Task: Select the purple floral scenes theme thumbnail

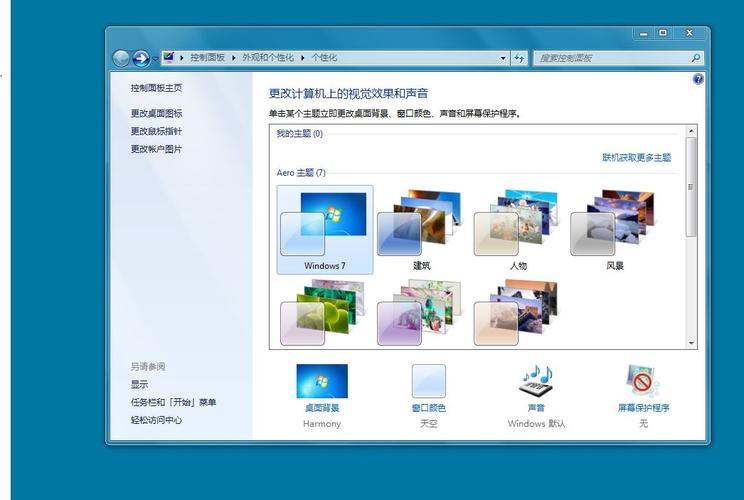Action: click(x=420, y=313)
